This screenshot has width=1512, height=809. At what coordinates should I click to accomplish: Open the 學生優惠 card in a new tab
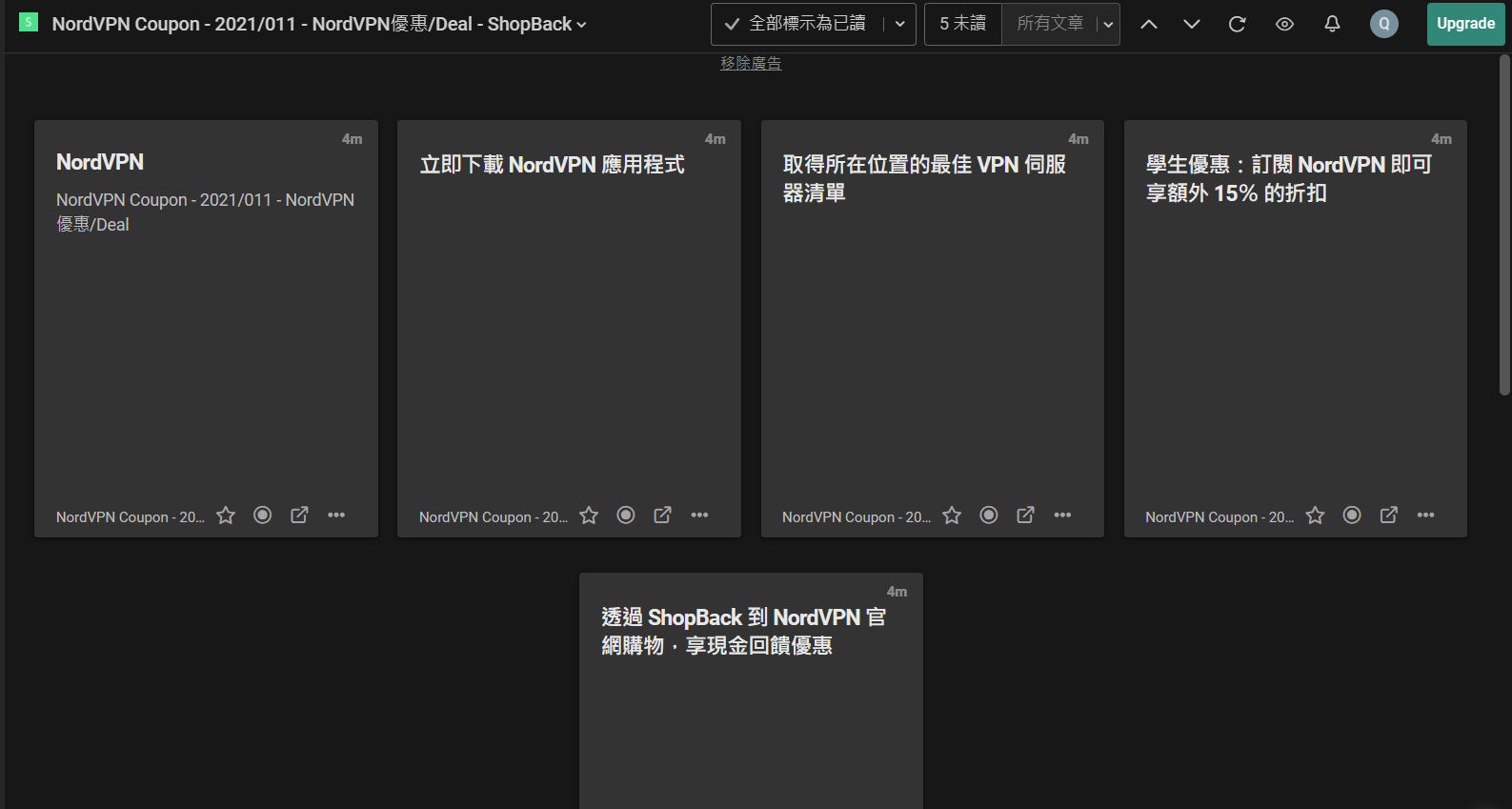(x=1389, y=516)
